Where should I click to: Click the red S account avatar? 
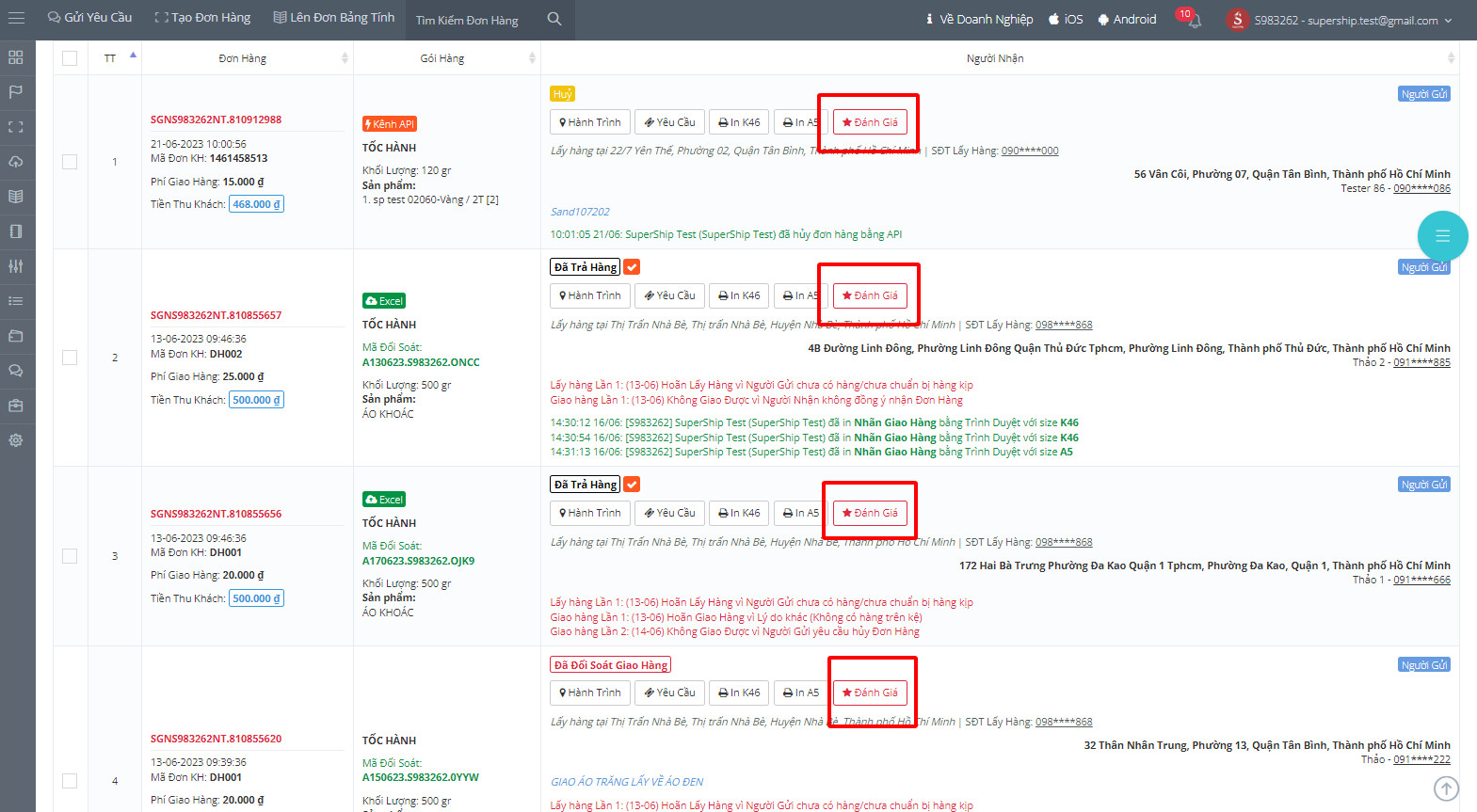(x=1237, y=19)
